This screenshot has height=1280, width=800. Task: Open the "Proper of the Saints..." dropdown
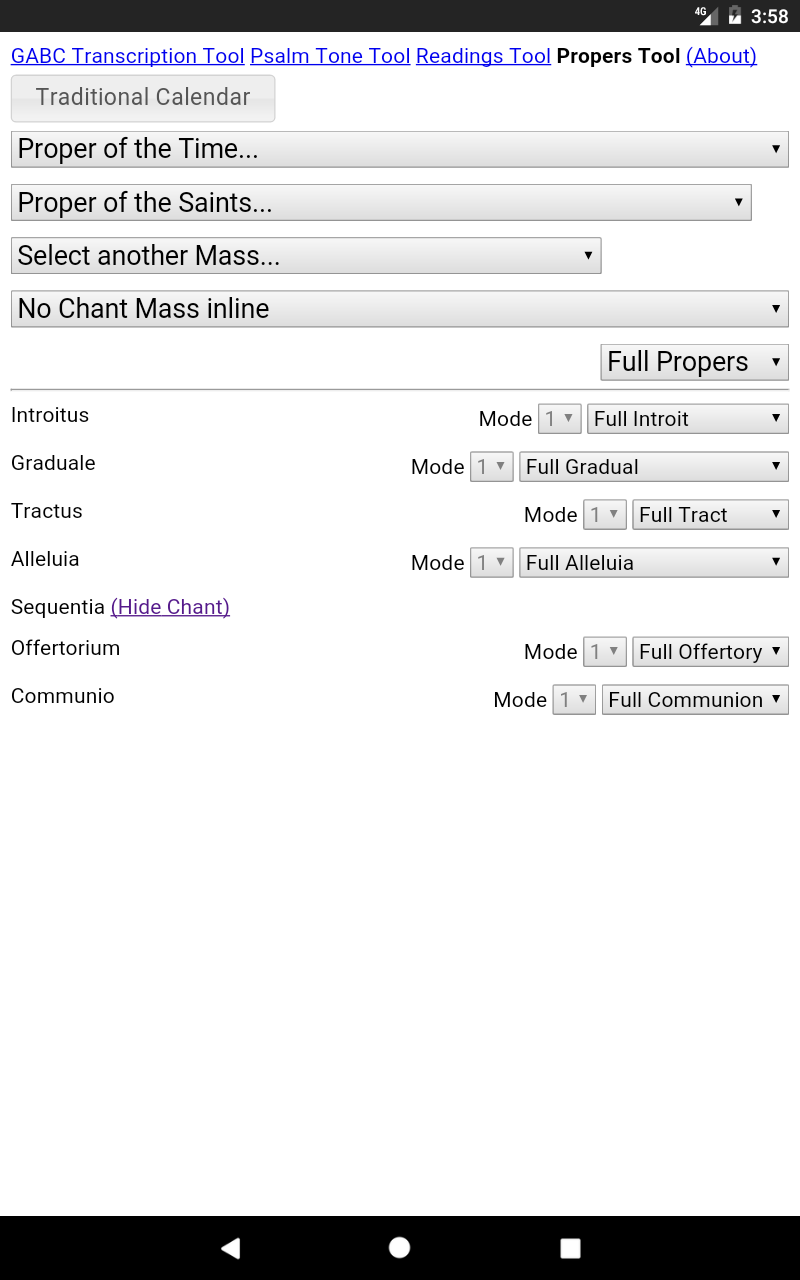[380, 202]
